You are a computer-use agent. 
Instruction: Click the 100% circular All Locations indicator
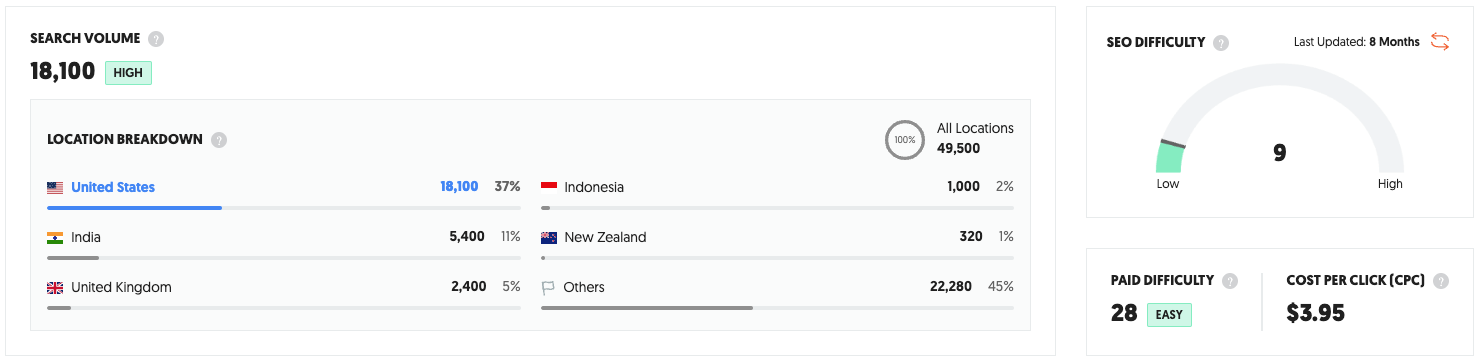point(905,140)
